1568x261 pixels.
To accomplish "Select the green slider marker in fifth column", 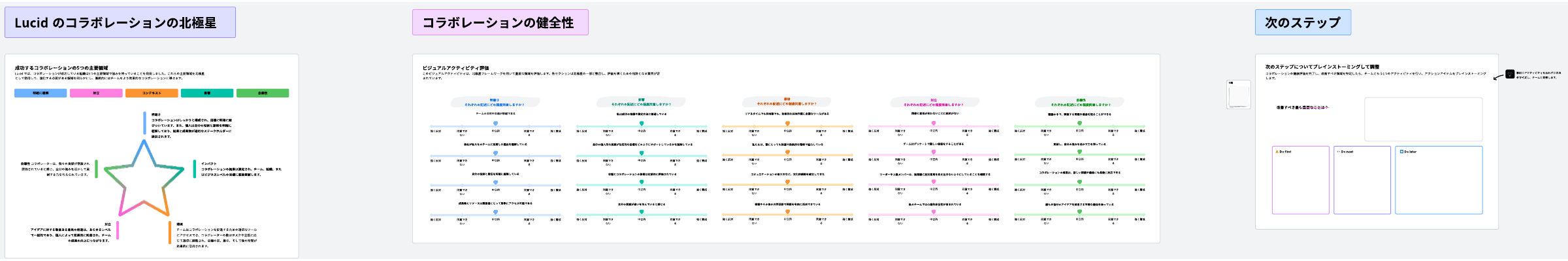I will (x=1079, y=123).
